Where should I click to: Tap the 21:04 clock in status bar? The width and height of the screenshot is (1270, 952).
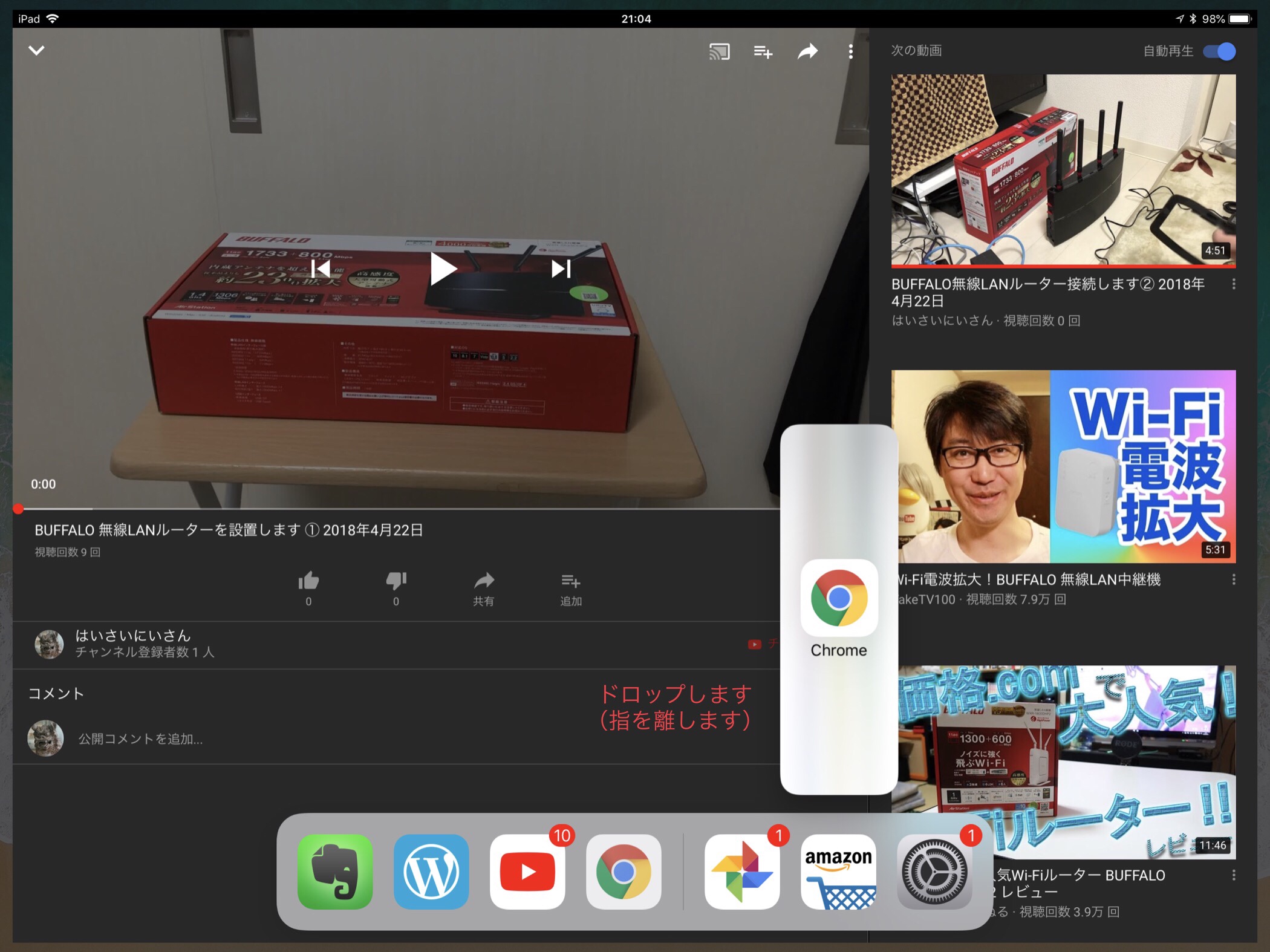[x=636, y=19]
